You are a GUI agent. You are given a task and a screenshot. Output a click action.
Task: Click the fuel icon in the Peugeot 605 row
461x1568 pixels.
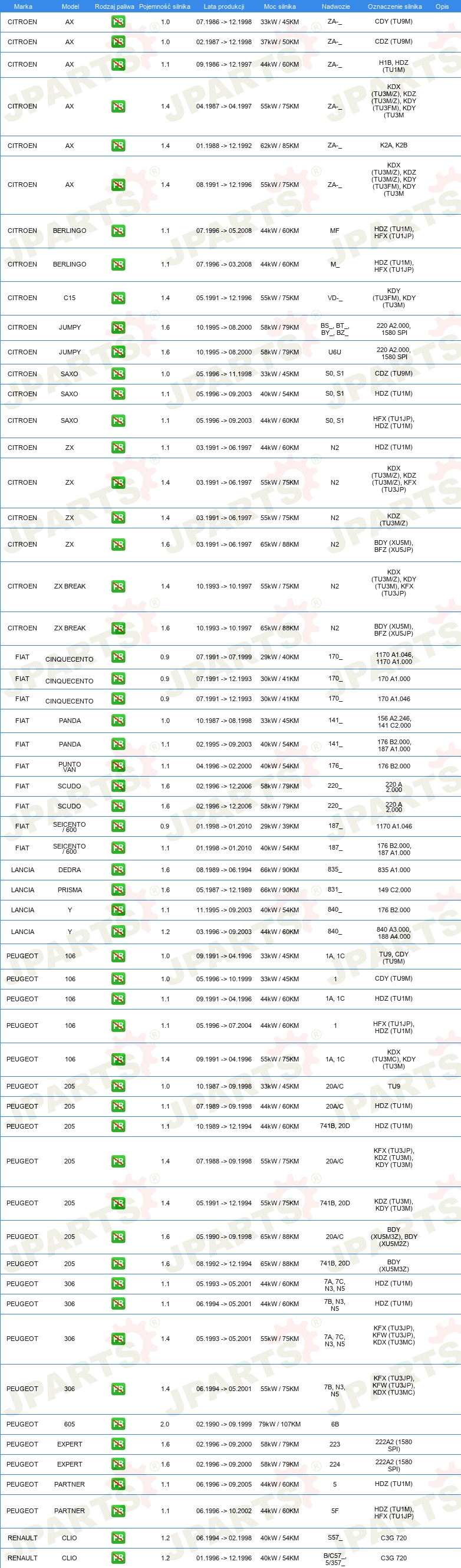(118, 1425)
